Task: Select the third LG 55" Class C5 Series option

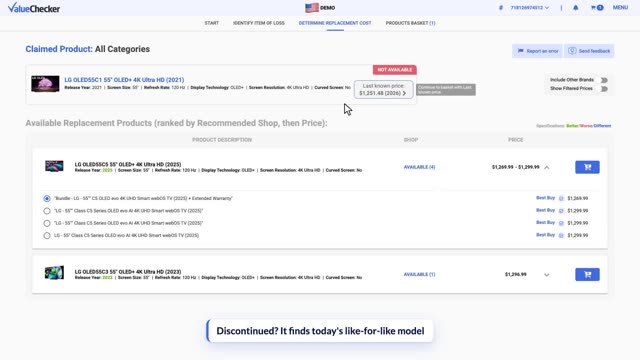Action: (x=47, y=223)
